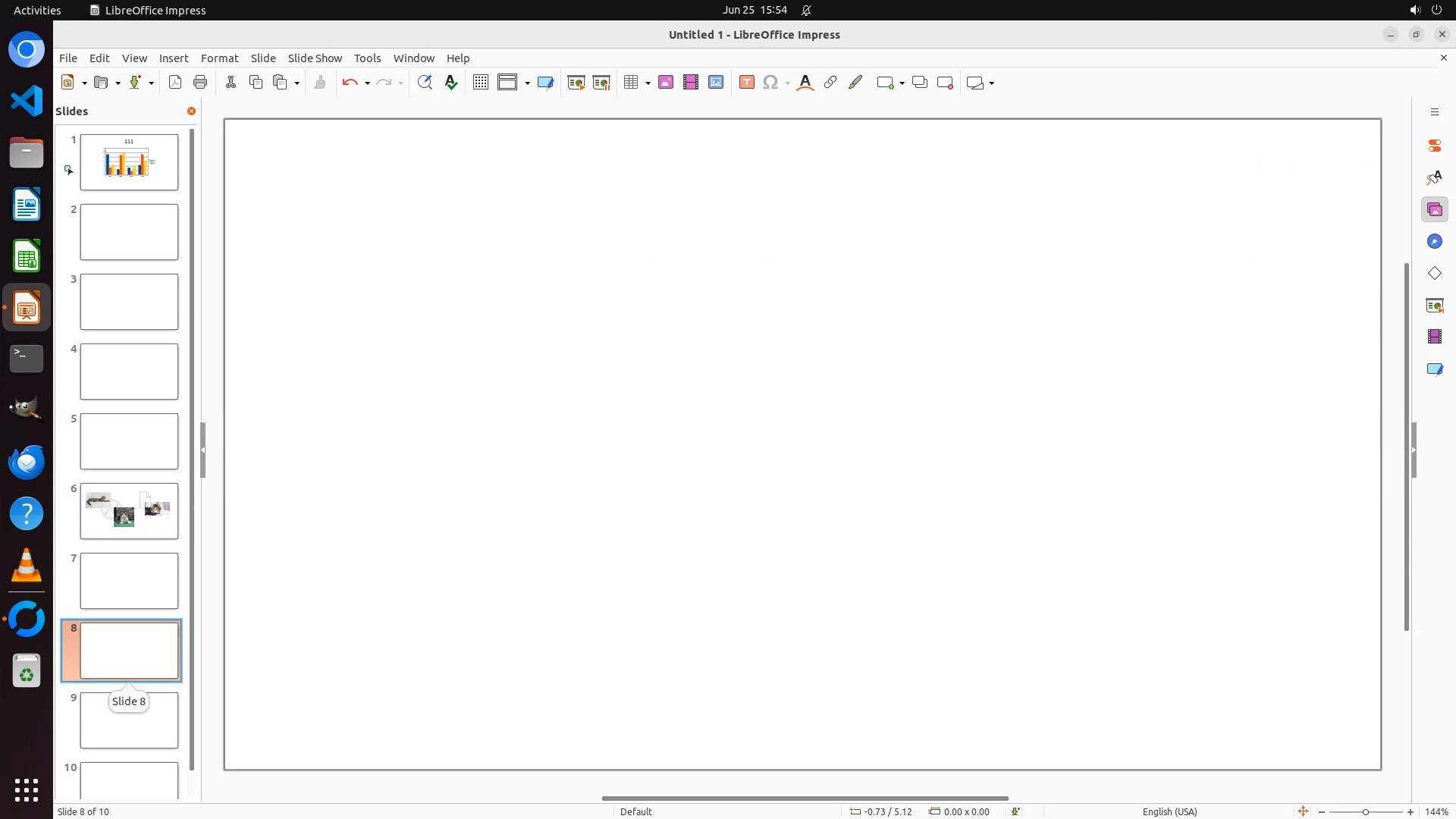1456x819 pixels.
Task: Click the Export as PDF icon
Action: tap(175, 83)
